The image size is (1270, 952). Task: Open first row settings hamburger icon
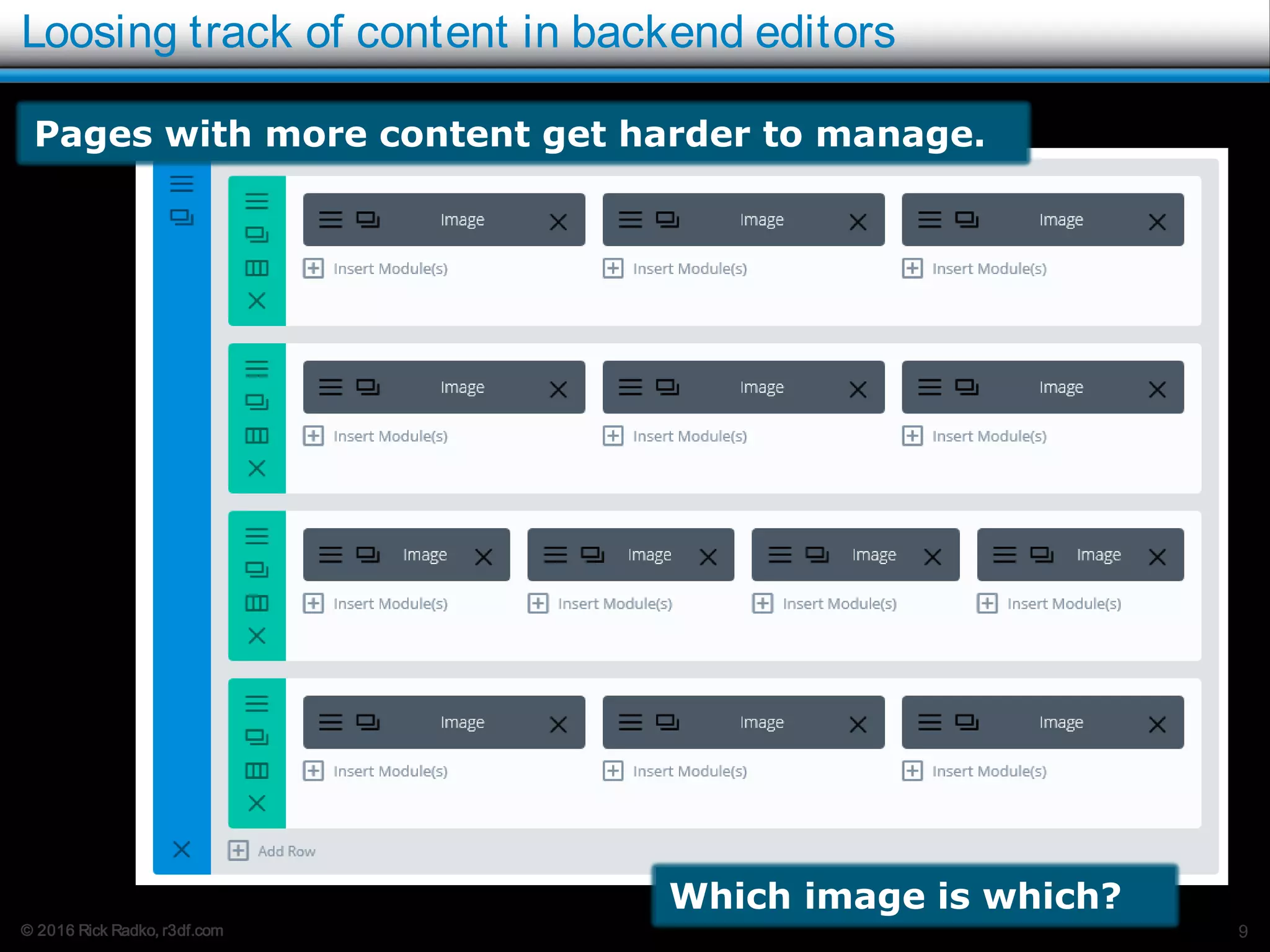257,201
